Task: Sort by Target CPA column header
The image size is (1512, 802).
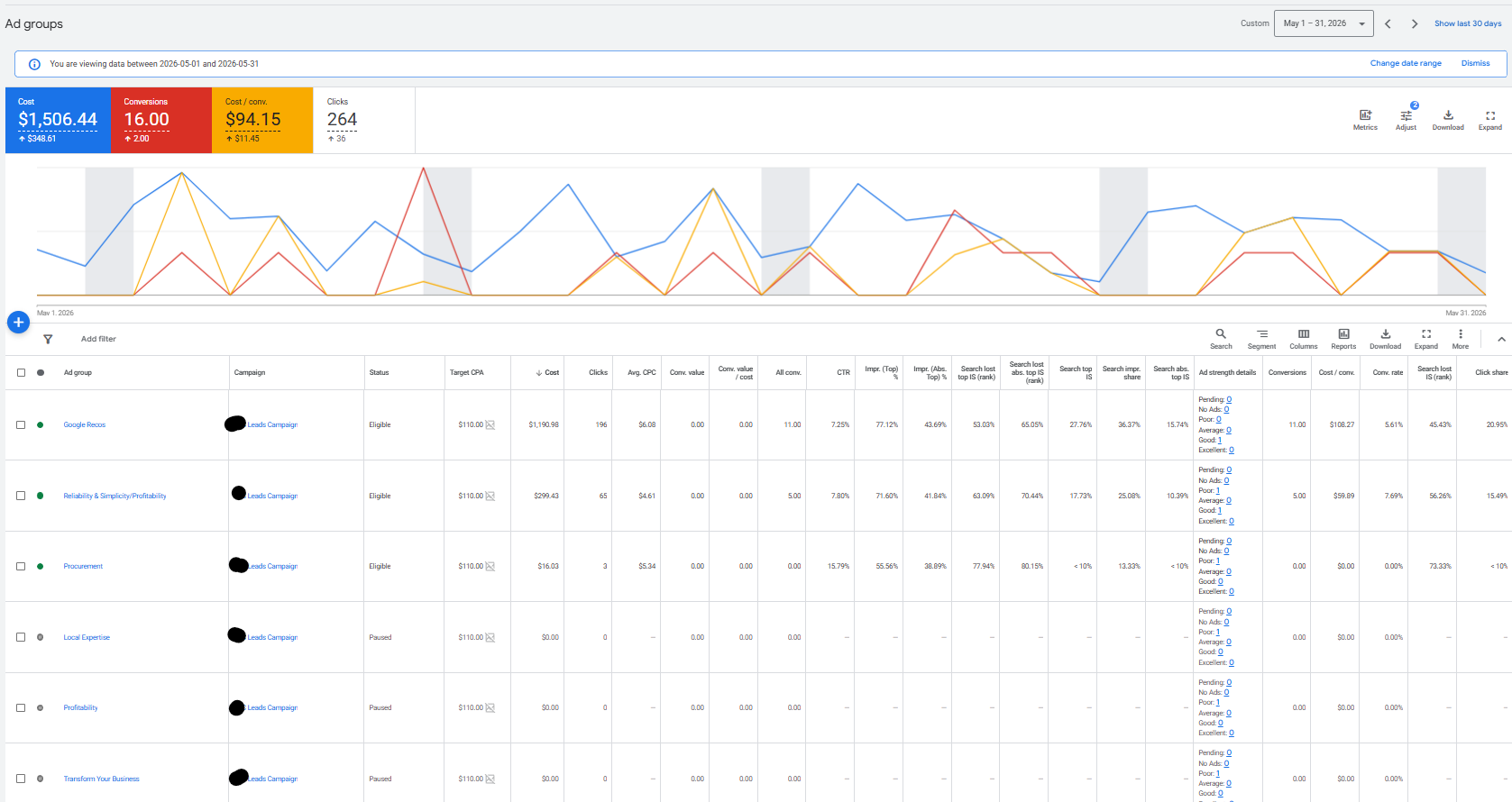Action: tap(466, 373)
